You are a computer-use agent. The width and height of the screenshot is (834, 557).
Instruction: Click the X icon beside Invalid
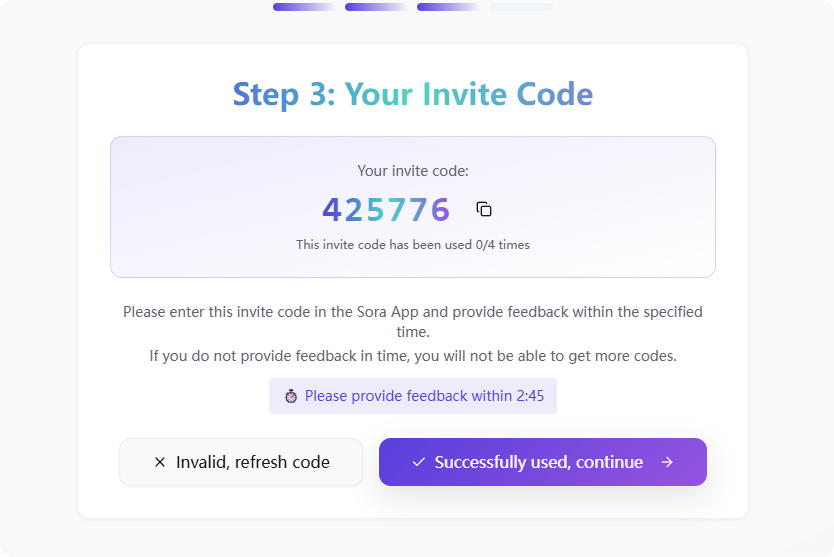click(x=160, y=462)
